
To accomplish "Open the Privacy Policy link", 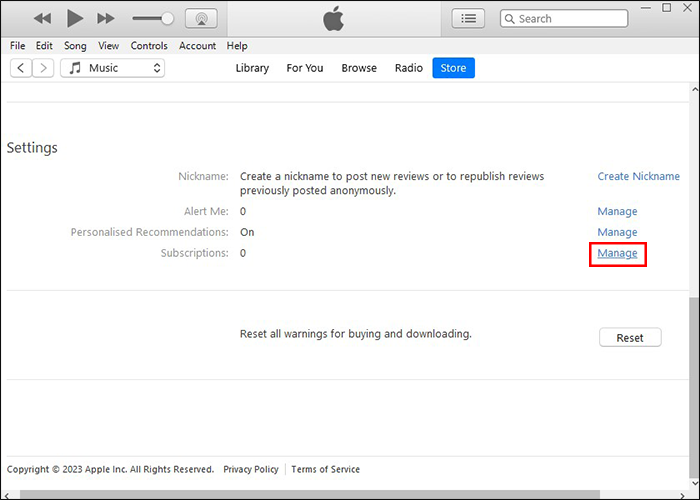I will click(251, 469).
